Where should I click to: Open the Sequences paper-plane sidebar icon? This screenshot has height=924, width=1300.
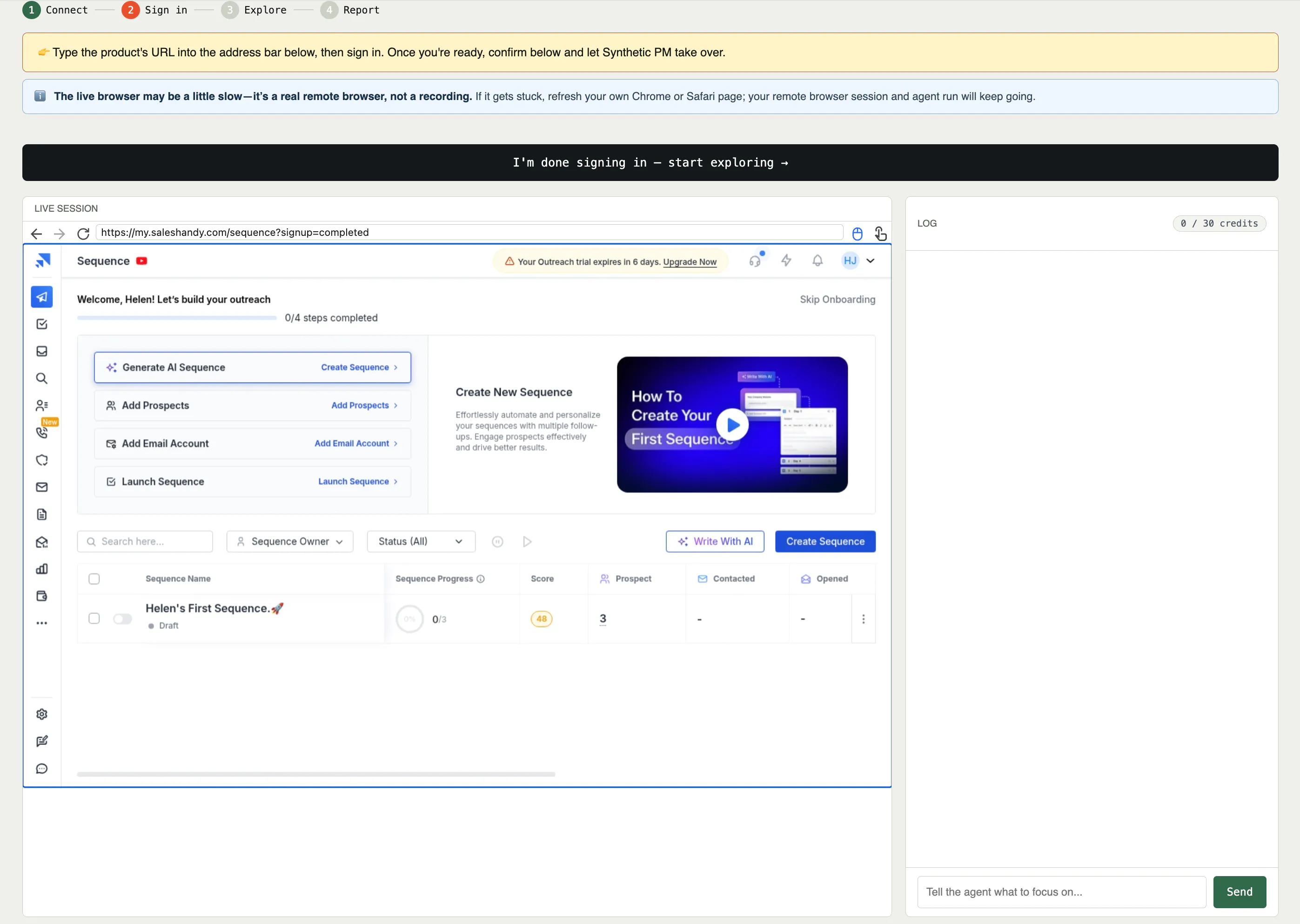(41, 297)
